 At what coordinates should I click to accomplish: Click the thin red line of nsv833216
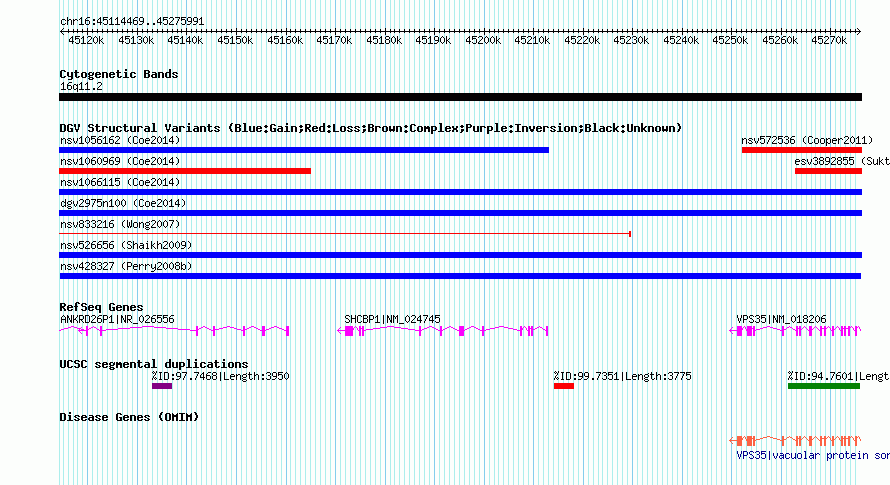tap(345, 234)
